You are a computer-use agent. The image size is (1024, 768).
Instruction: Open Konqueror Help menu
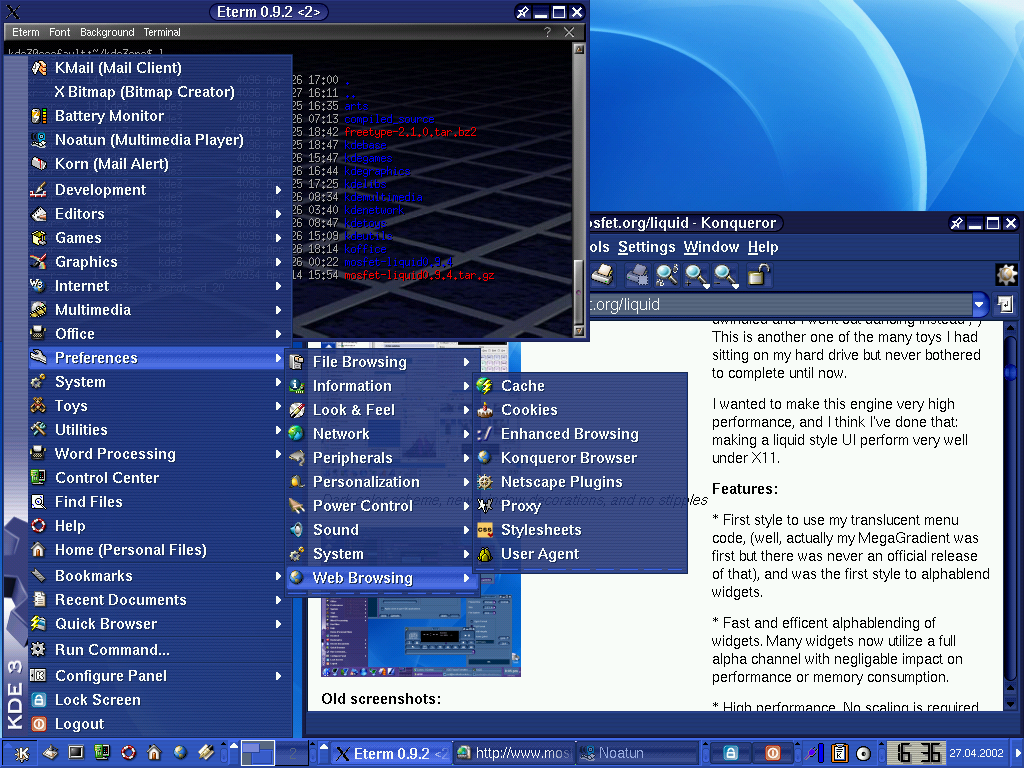coord(763,247)
